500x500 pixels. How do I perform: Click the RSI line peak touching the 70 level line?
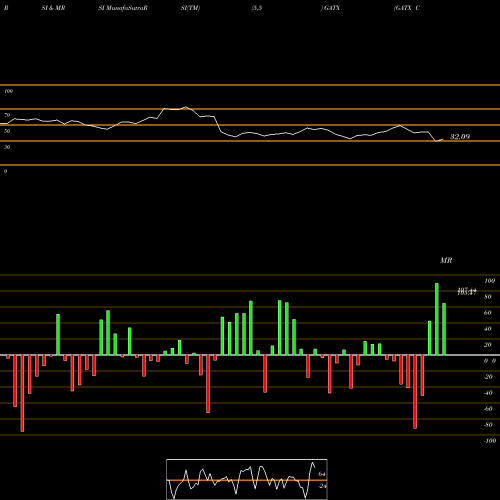tap(186, 107)
